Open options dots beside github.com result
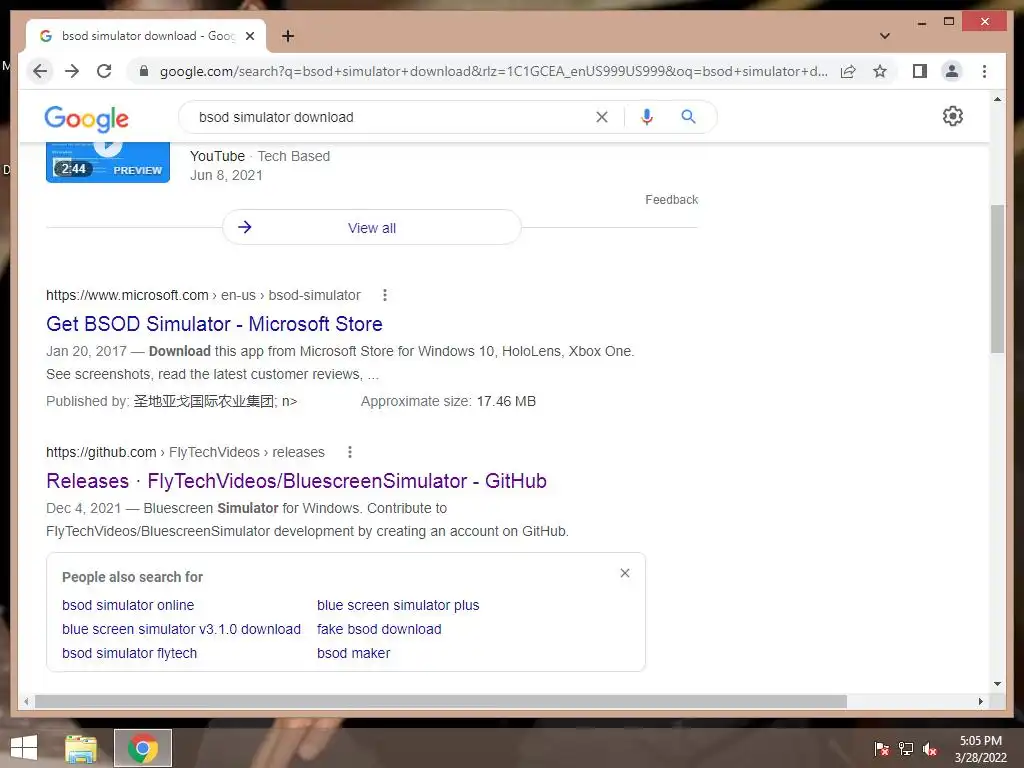The height and width of the screenshot is (768, 1024). tap(350, 452)
